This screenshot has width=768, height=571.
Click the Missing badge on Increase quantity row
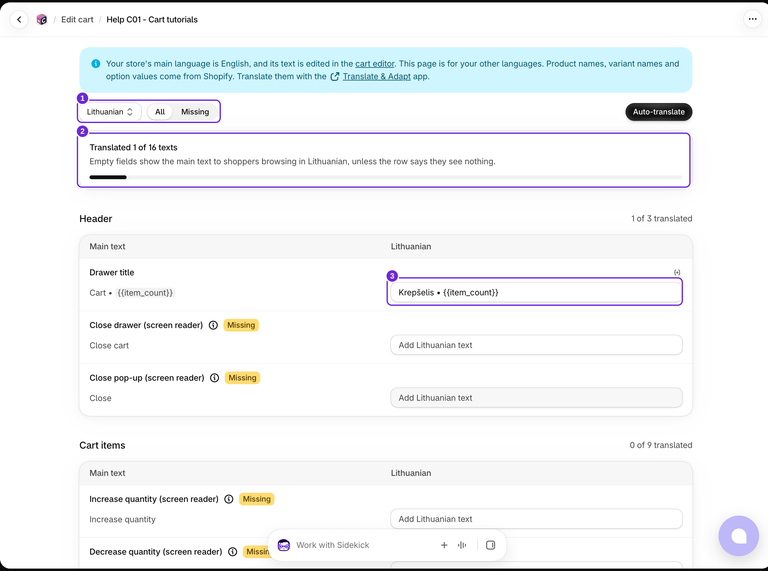pyautogui.click(x=257, y=499)
